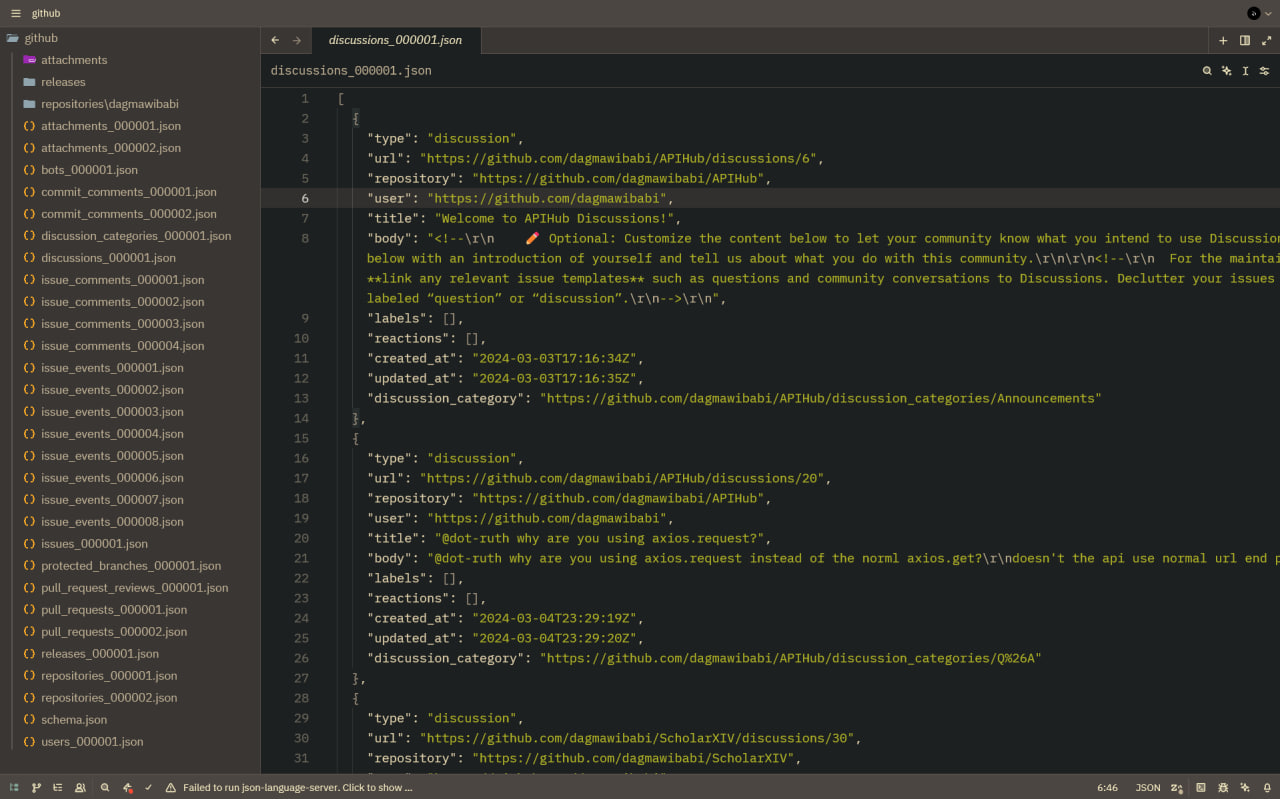This screenshot has height=799, width=1280.
Task: Click the json-language-server failure message
Action: [x=297, y=788]
